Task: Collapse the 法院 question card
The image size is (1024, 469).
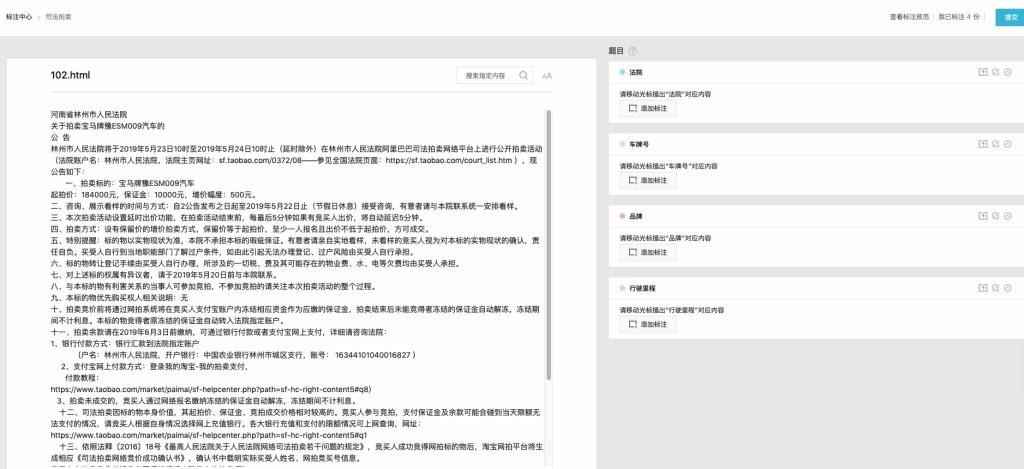Action: pyautogui.click(x=1008, y=72)
